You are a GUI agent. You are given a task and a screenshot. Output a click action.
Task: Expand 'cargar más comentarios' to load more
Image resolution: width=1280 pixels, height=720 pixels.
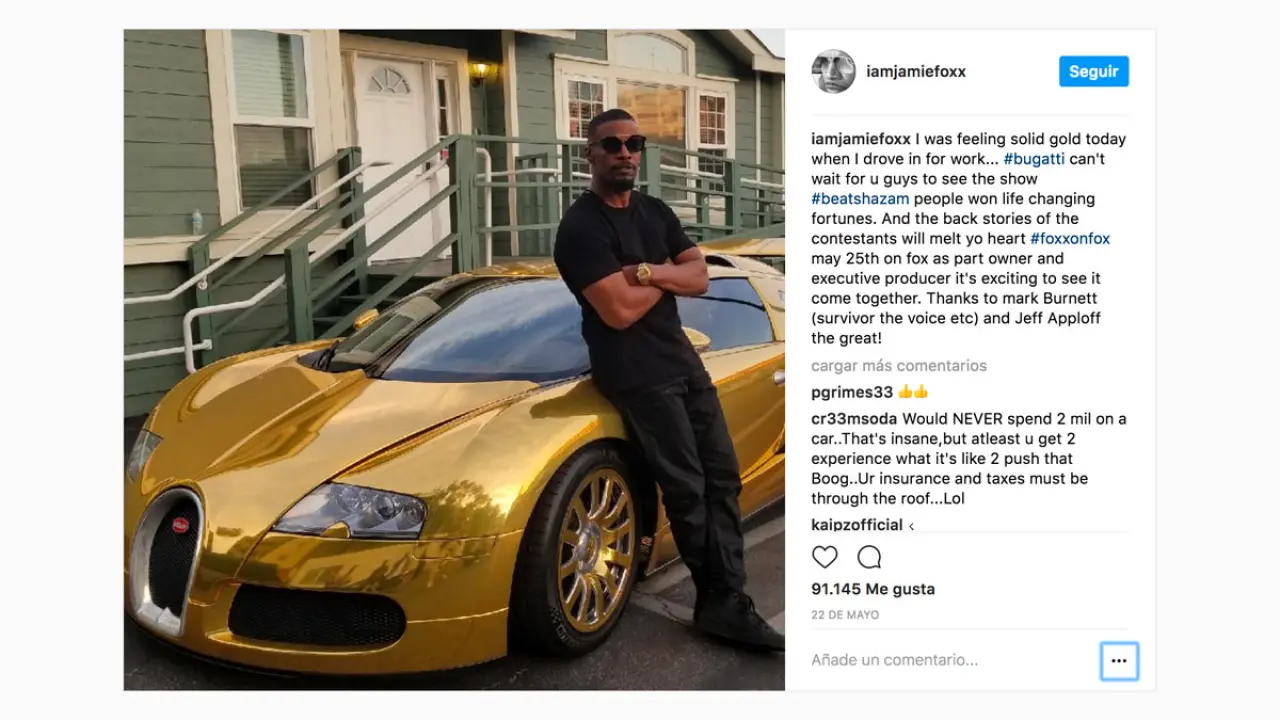coord(899,366)
